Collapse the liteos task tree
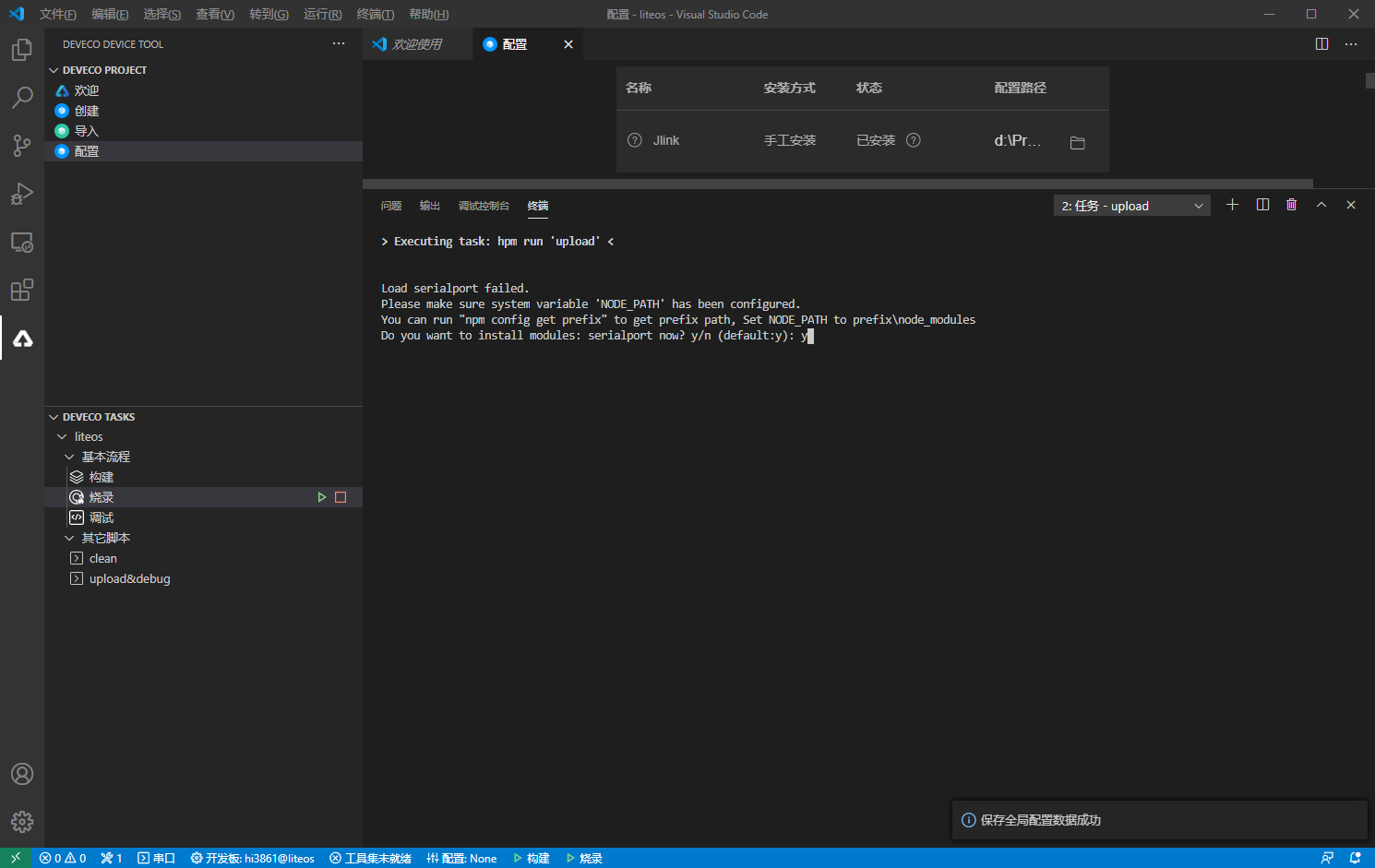 tap(62, 436)
